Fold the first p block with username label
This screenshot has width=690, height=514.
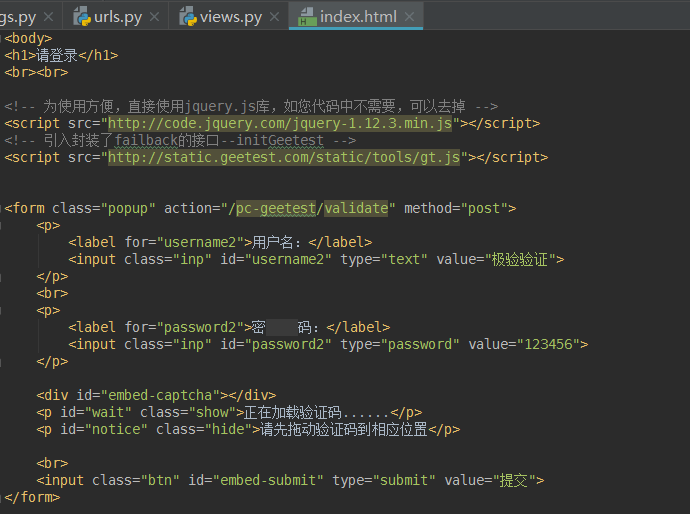(1, 225)
